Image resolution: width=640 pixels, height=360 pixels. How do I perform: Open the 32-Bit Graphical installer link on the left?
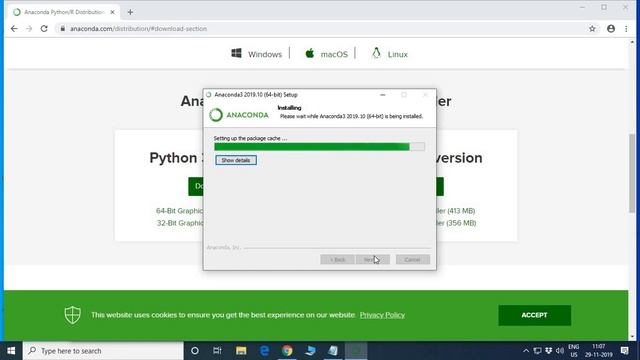pyautogui.click(x=180, y=223)
